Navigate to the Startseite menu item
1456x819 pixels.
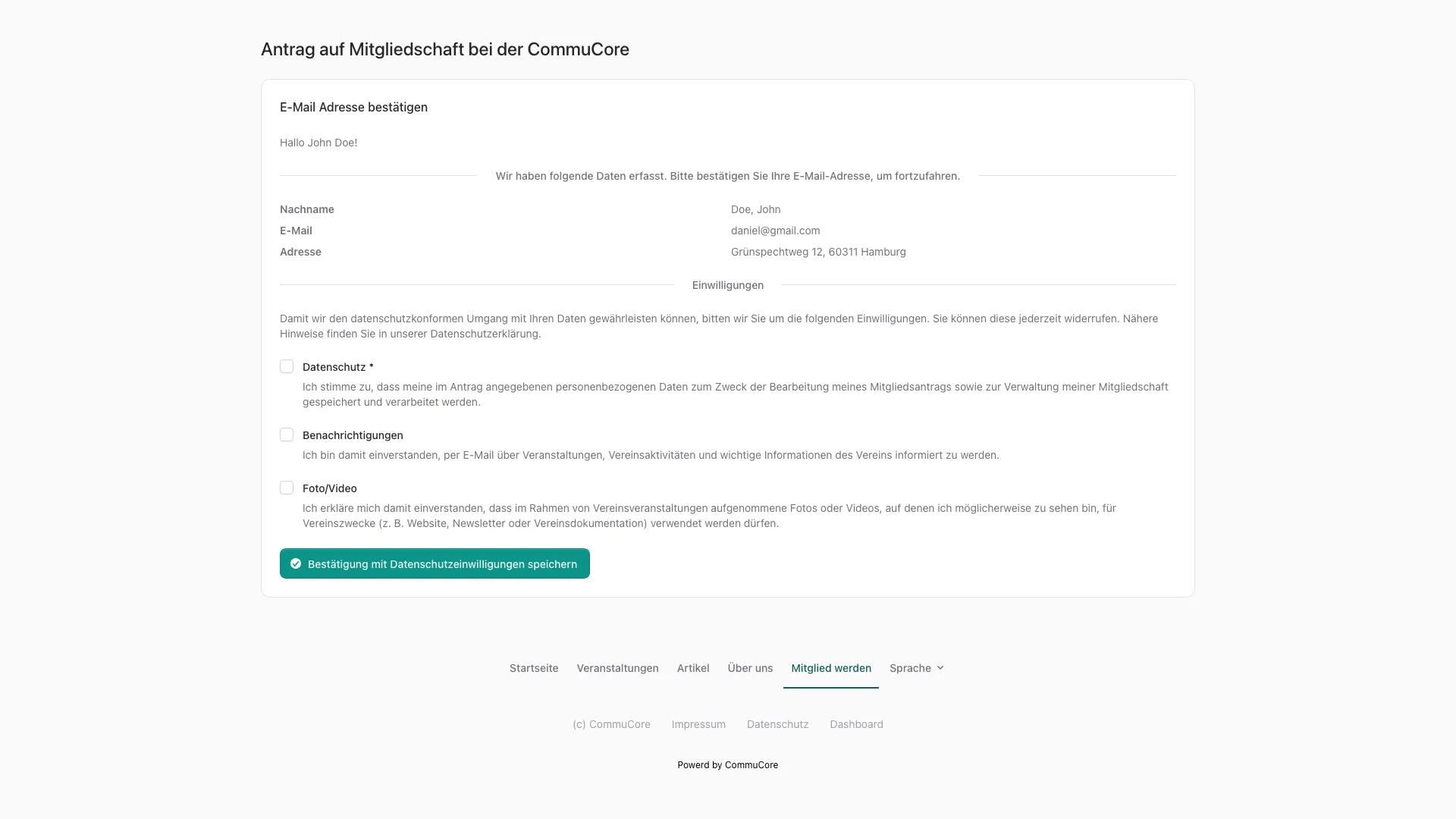533,668
